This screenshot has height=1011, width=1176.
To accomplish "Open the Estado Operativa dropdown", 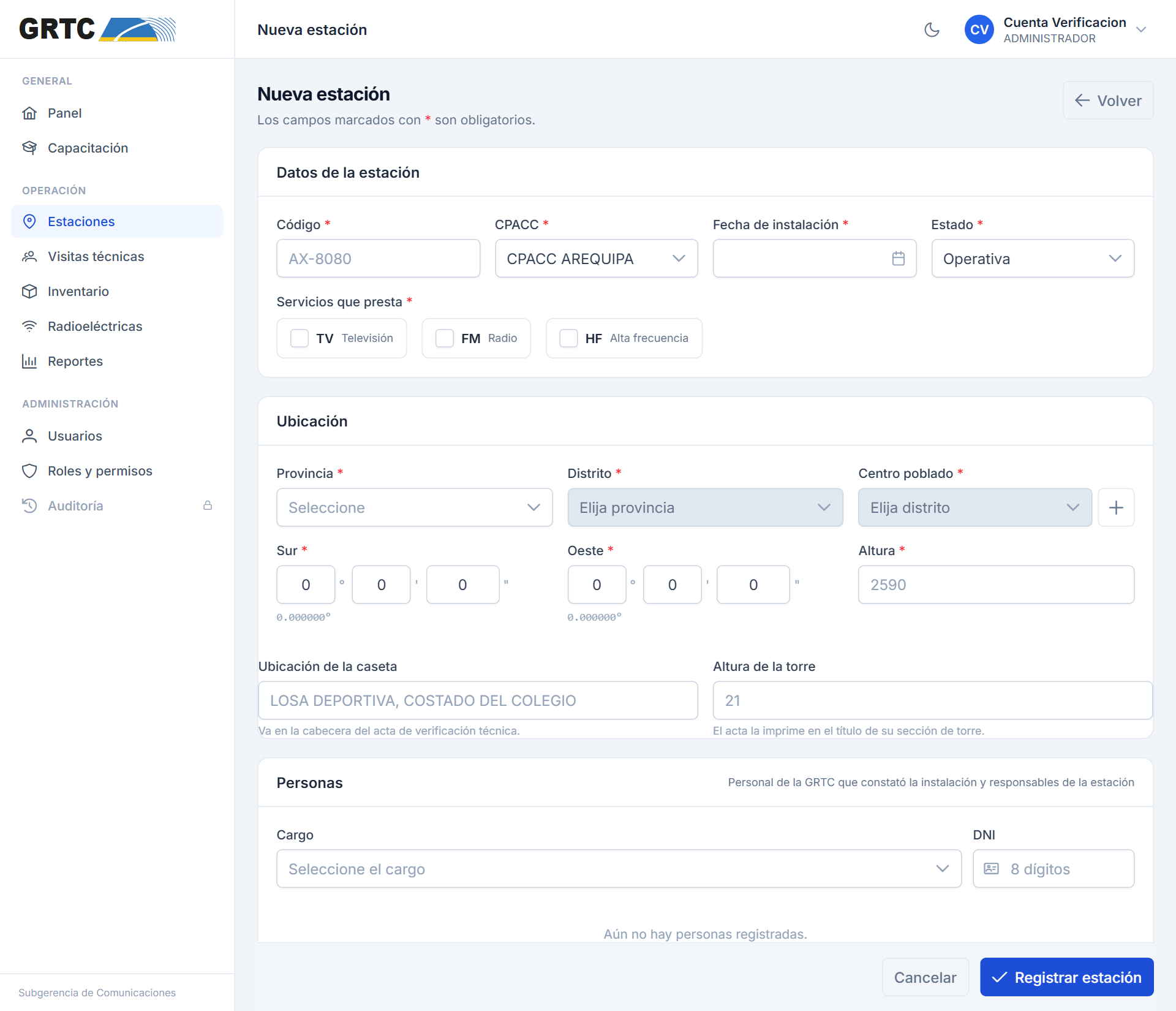I will [x=1033, y=259].
